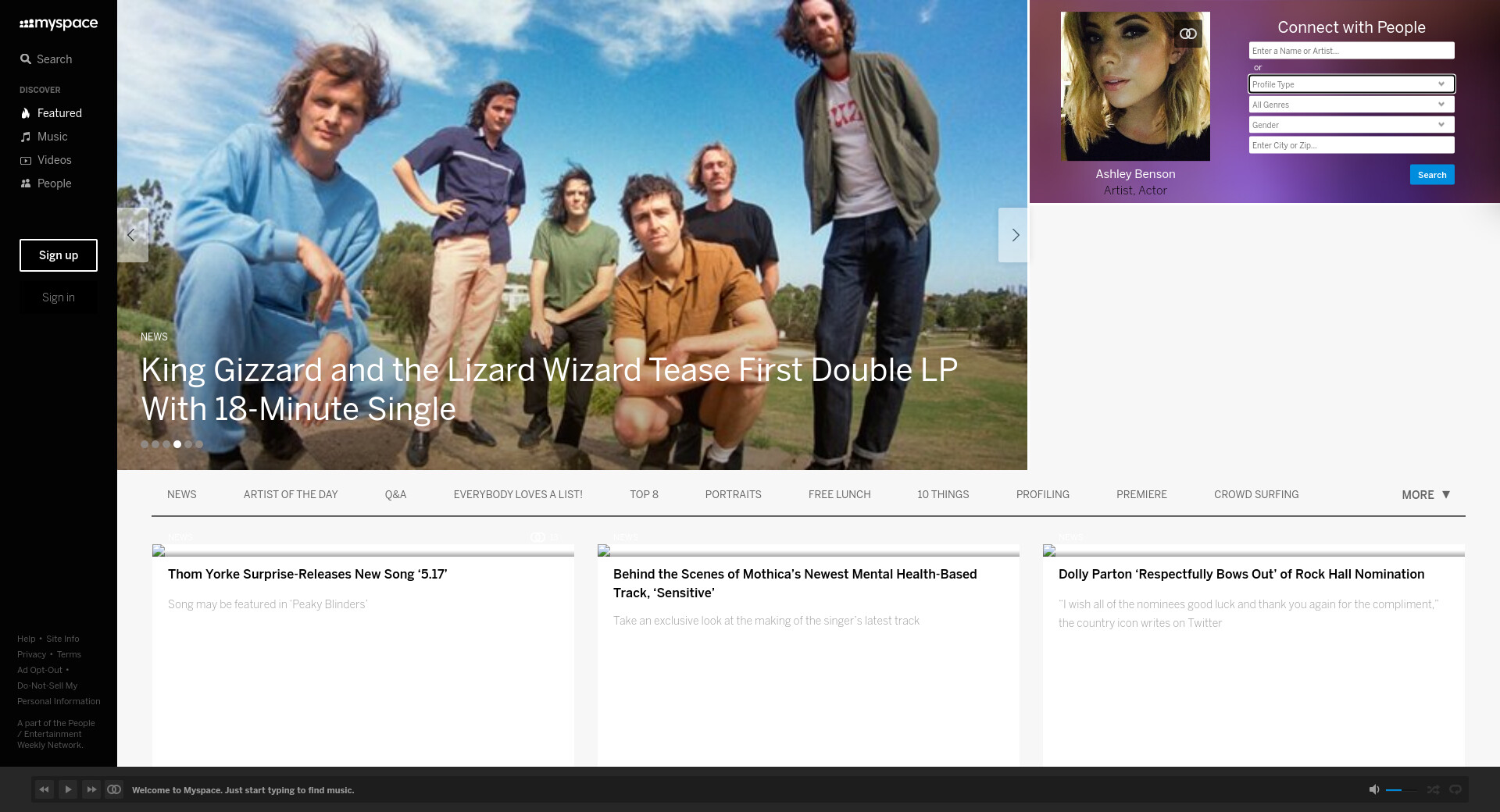
Task: Click previous track button in player
Action: [x=45, y=789]
